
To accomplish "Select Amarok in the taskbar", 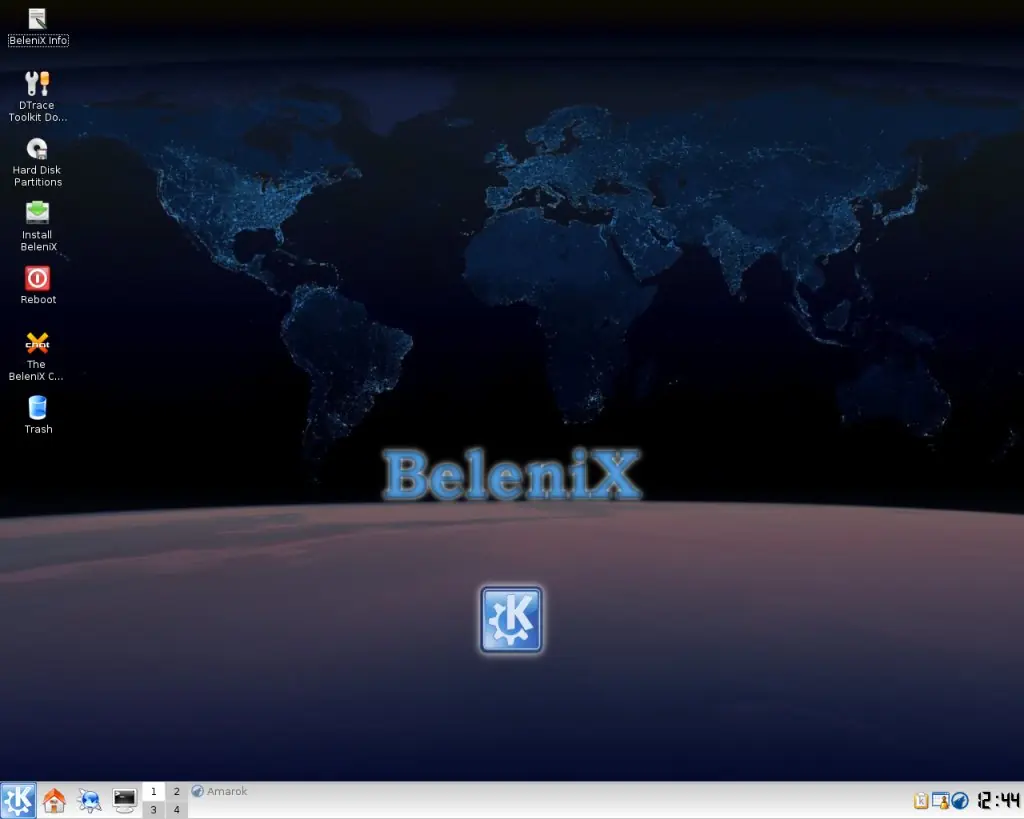I will click(x=220, y=791).
